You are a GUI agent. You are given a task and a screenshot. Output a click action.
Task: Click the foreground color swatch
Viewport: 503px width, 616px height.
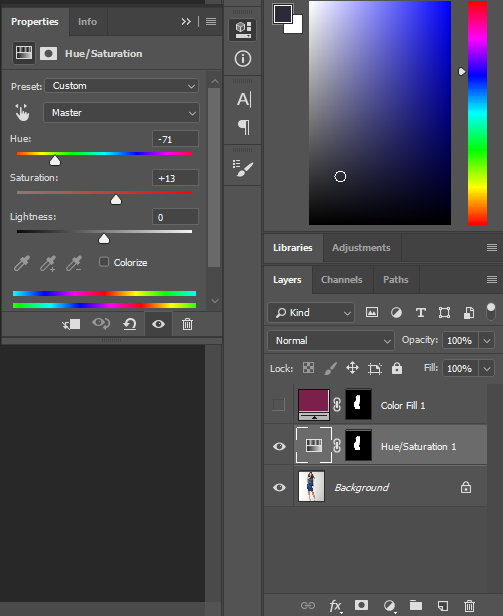[x=283, y=14]
